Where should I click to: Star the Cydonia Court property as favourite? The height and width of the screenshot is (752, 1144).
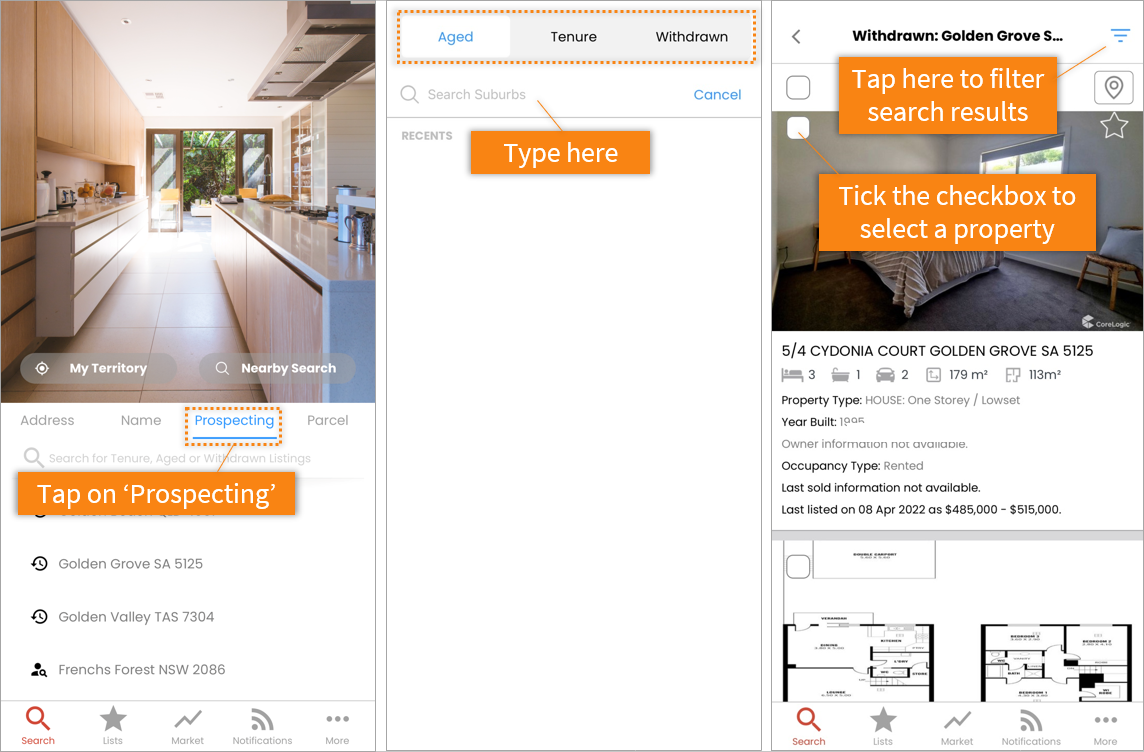1114,126
